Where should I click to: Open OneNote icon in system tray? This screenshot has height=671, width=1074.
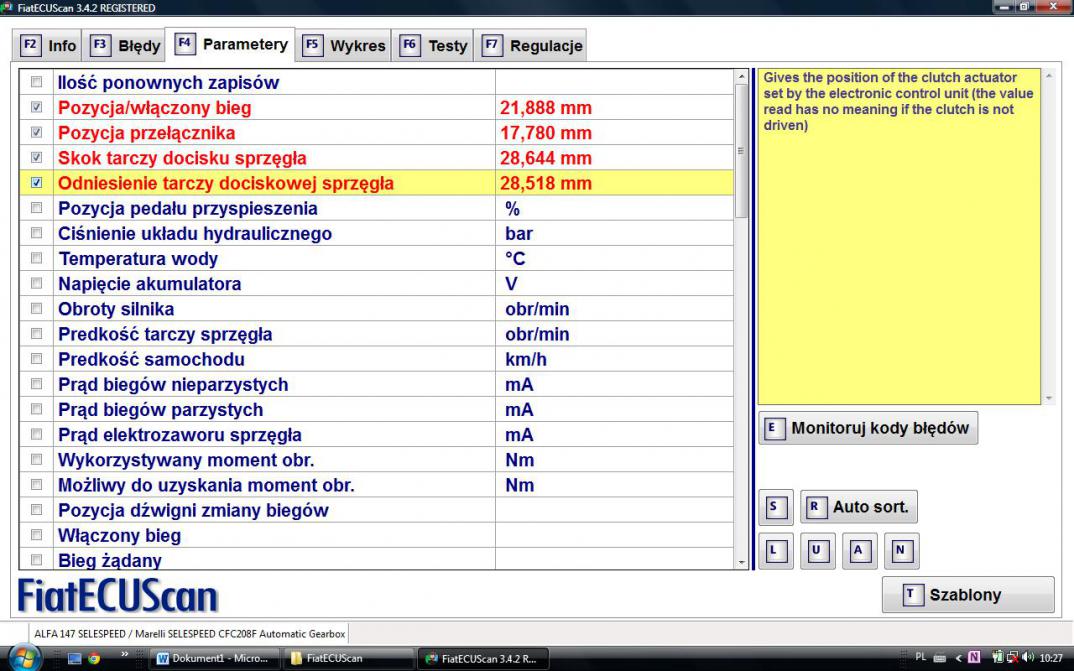point(974,658)
